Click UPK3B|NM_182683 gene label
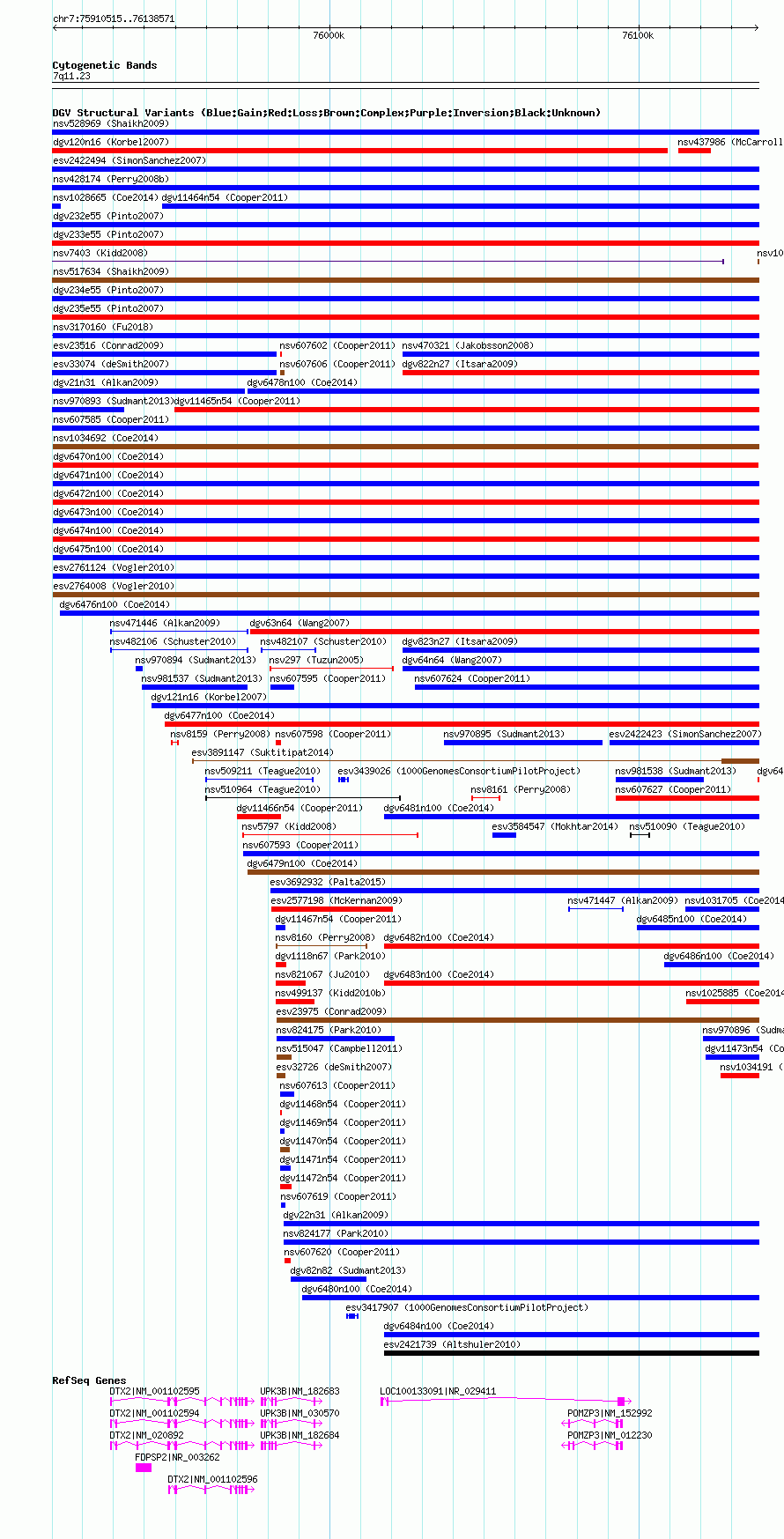784x1539 pixels. click(300, 1391)
